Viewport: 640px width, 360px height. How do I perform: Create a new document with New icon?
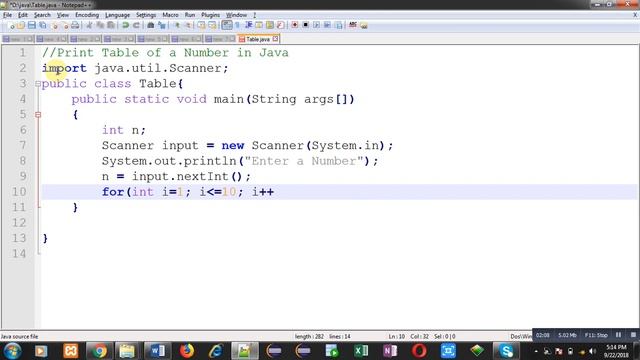coord(11,25)
